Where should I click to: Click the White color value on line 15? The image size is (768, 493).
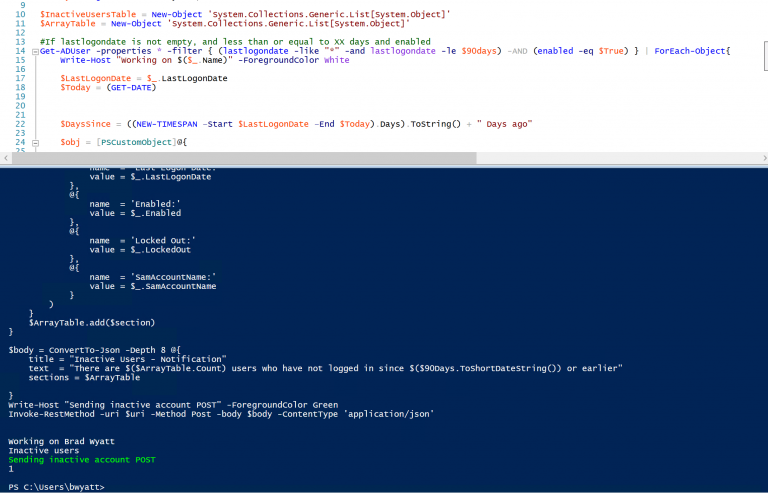point(336,60)
